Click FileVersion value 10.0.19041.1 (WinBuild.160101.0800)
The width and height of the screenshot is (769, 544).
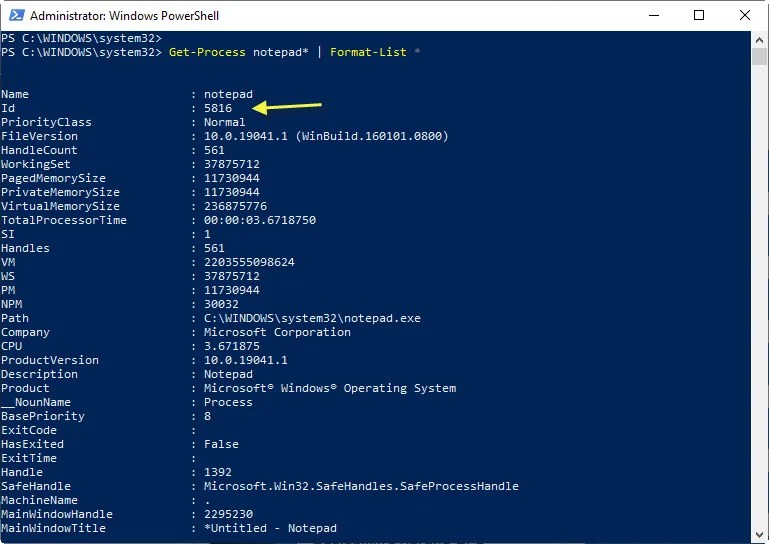pos(326,136)
